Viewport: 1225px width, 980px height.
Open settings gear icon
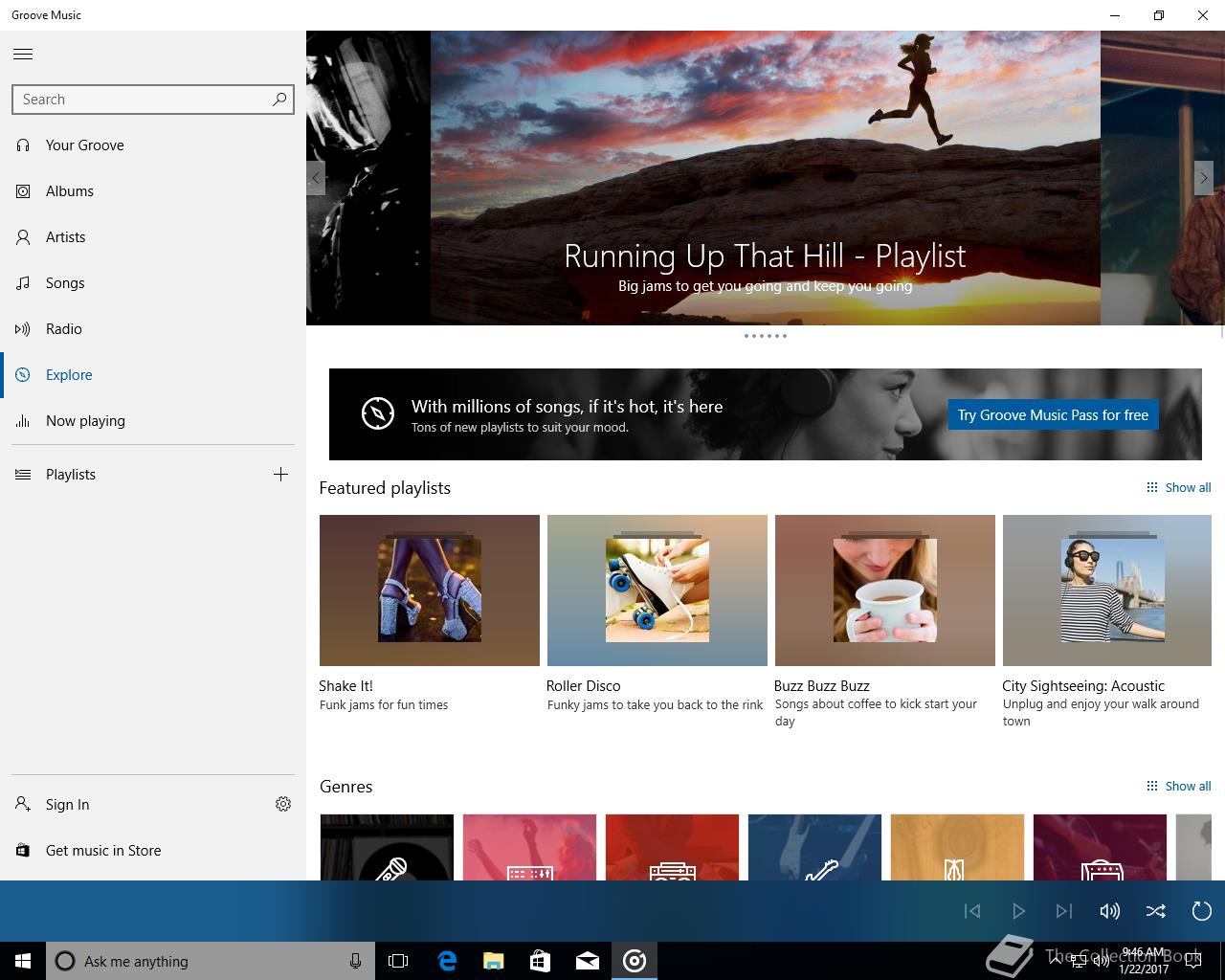[283, 804]
